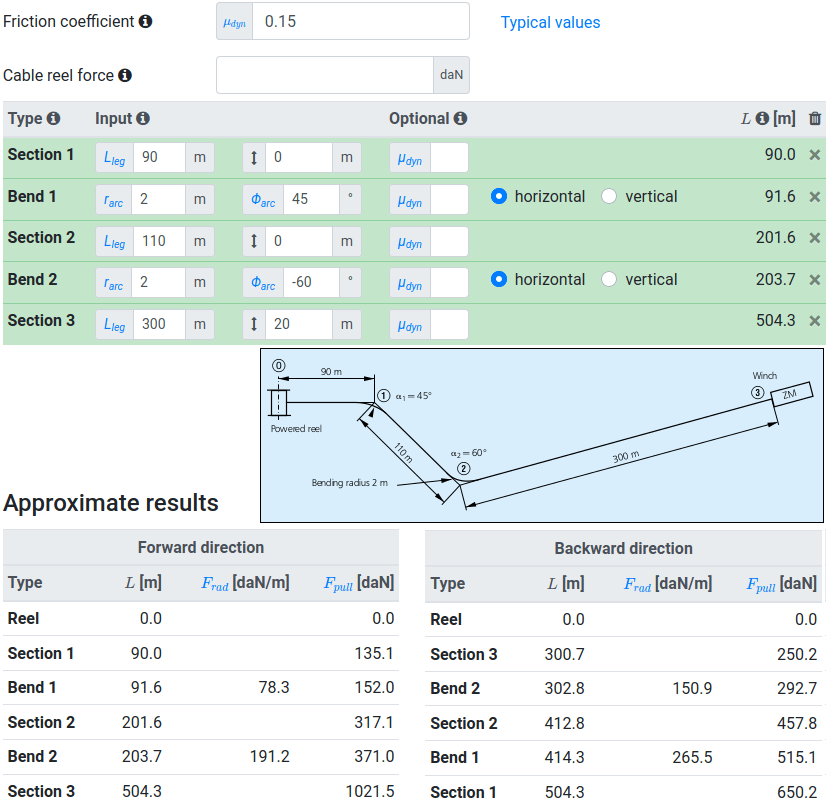Delete Bend 2 using its X icon

point(815,280)
